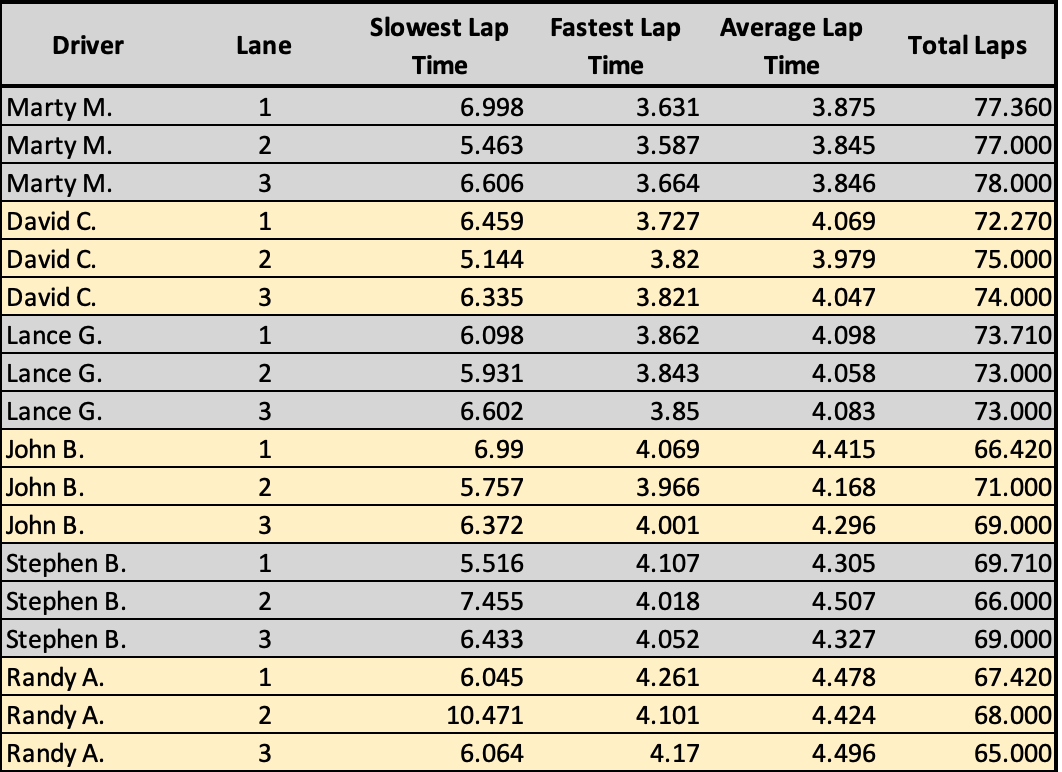Click the Total Laps column header

(967, 45)
